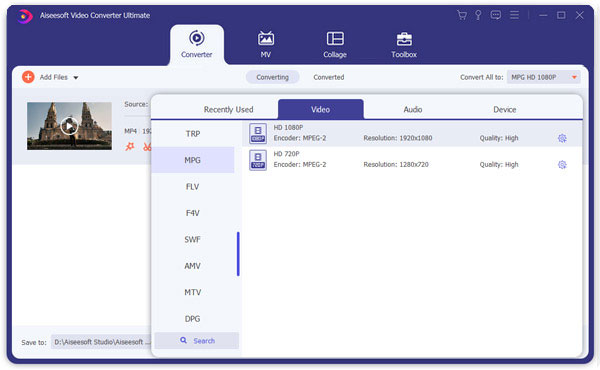The width and height of the screenshot is (600, 370).
Task: Click the star-wand edit effect icon
Action: (x=130, y=147)
